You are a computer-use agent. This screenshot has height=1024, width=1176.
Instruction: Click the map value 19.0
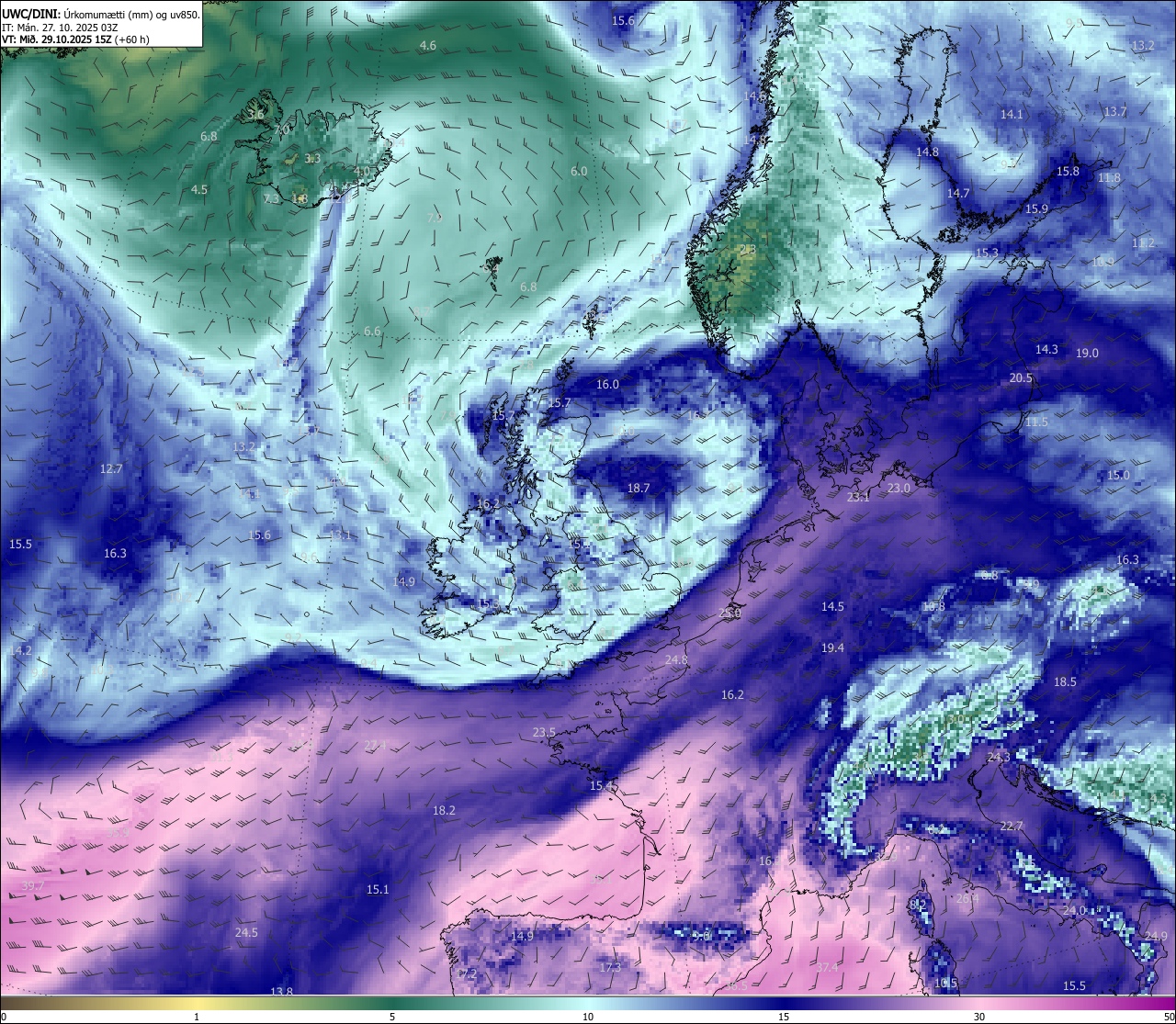tap(1088, 353)
